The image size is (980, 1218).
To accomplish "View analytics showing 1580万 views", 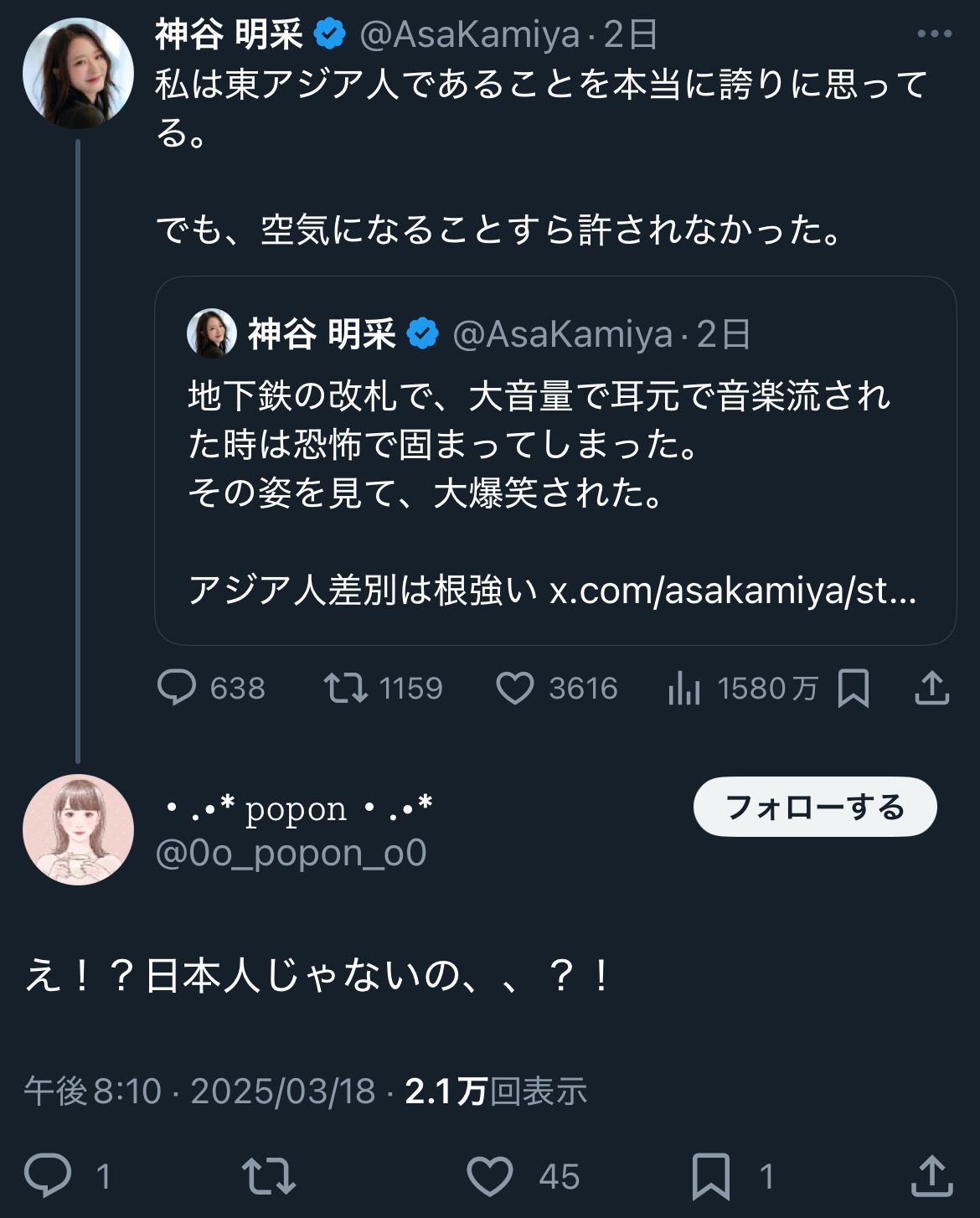I will [x=684, y=689].
